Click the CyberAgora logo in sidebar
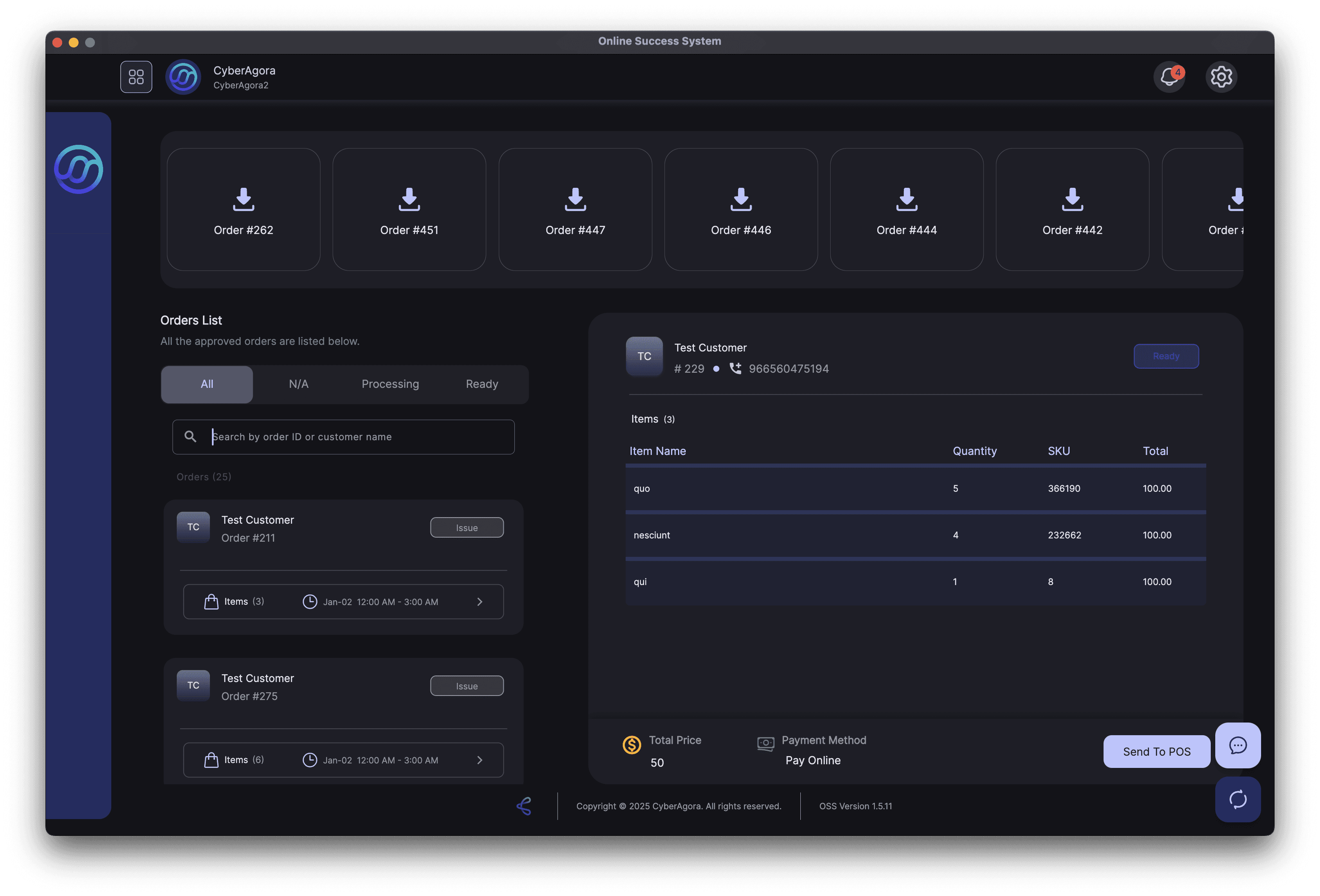 [79, 169]
